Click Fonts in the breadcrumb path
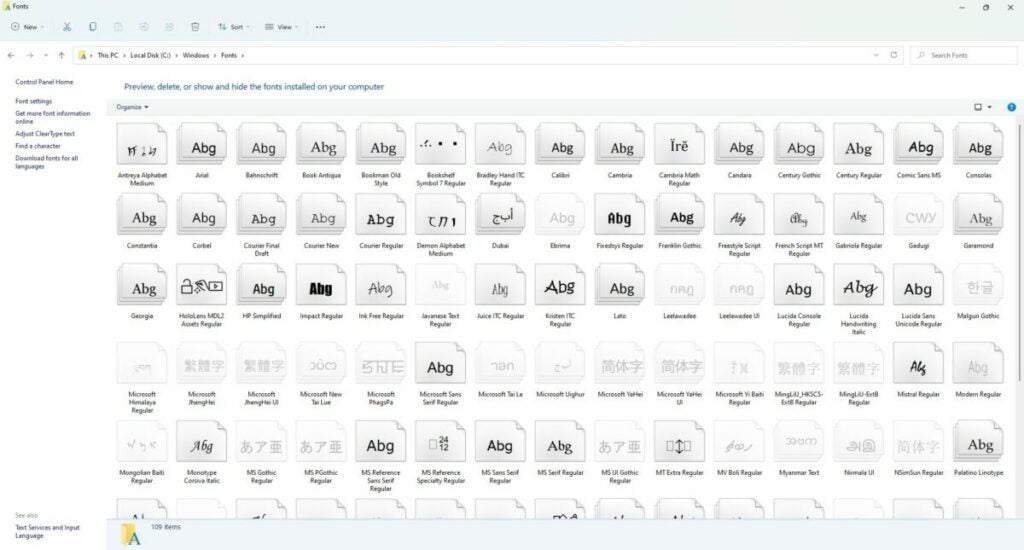The height and width of the screenshot is (550, 1024). click(229, 56)
